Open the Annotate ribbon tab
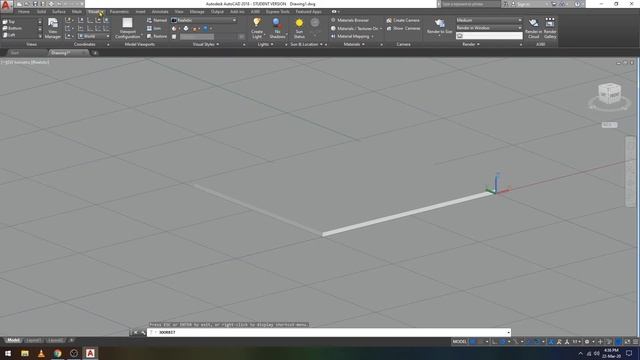640x360 pixels. point(160,12)
